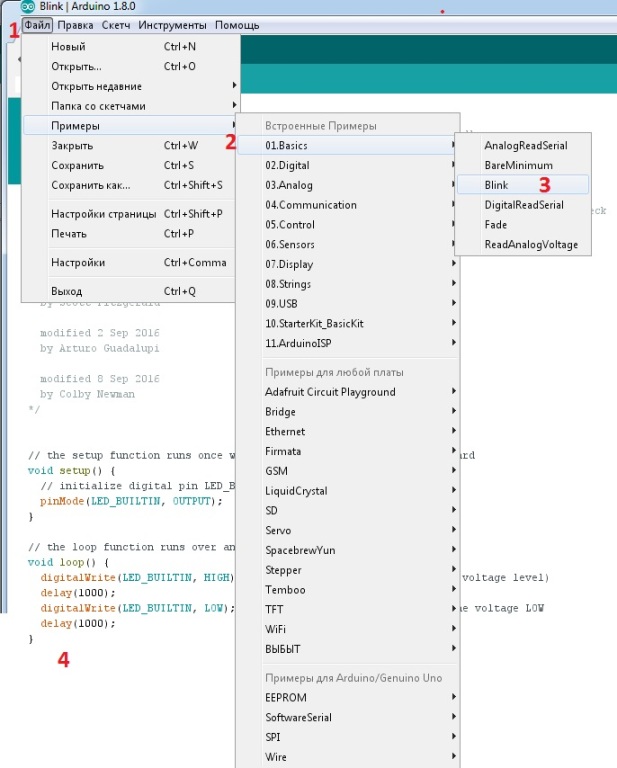Viewport: 617px width, 768px height.
Task: Click the pinMode line in code editor
Action: pyautogui.click(x=130, y=500)
